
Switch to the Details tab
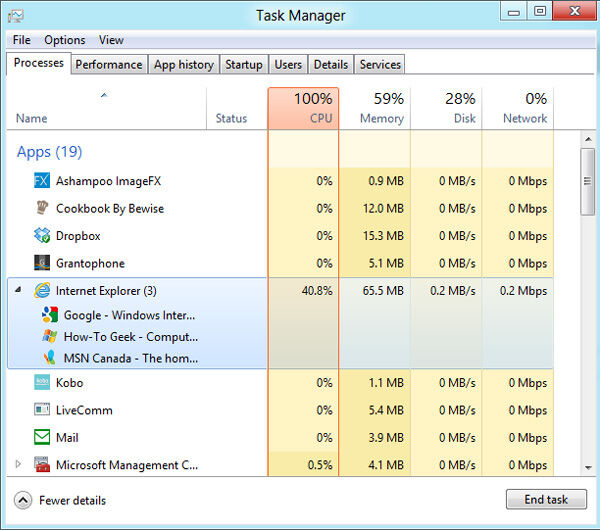pos(331,64)
